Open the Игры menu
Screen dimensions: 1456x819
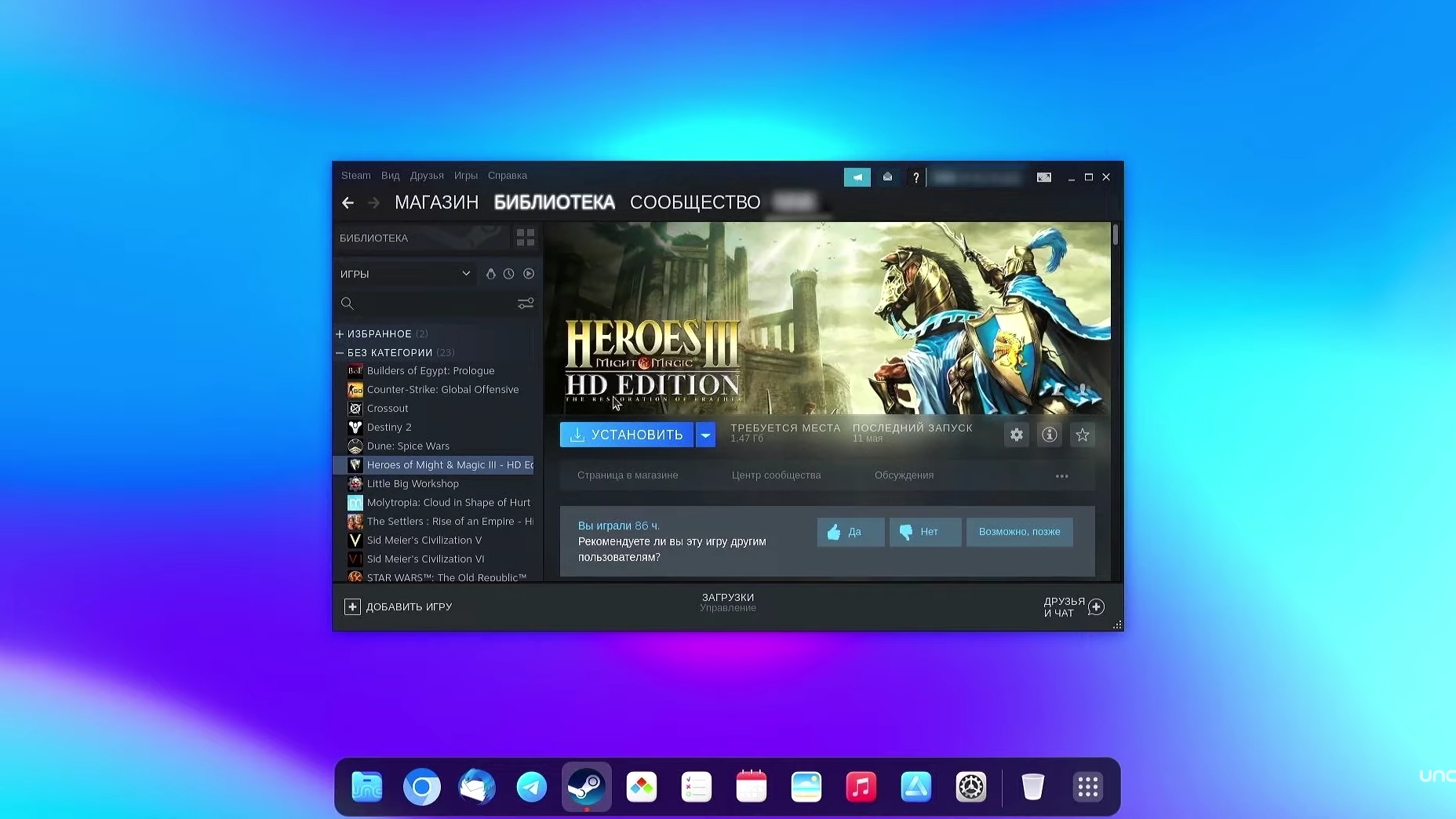click(466, 176)
